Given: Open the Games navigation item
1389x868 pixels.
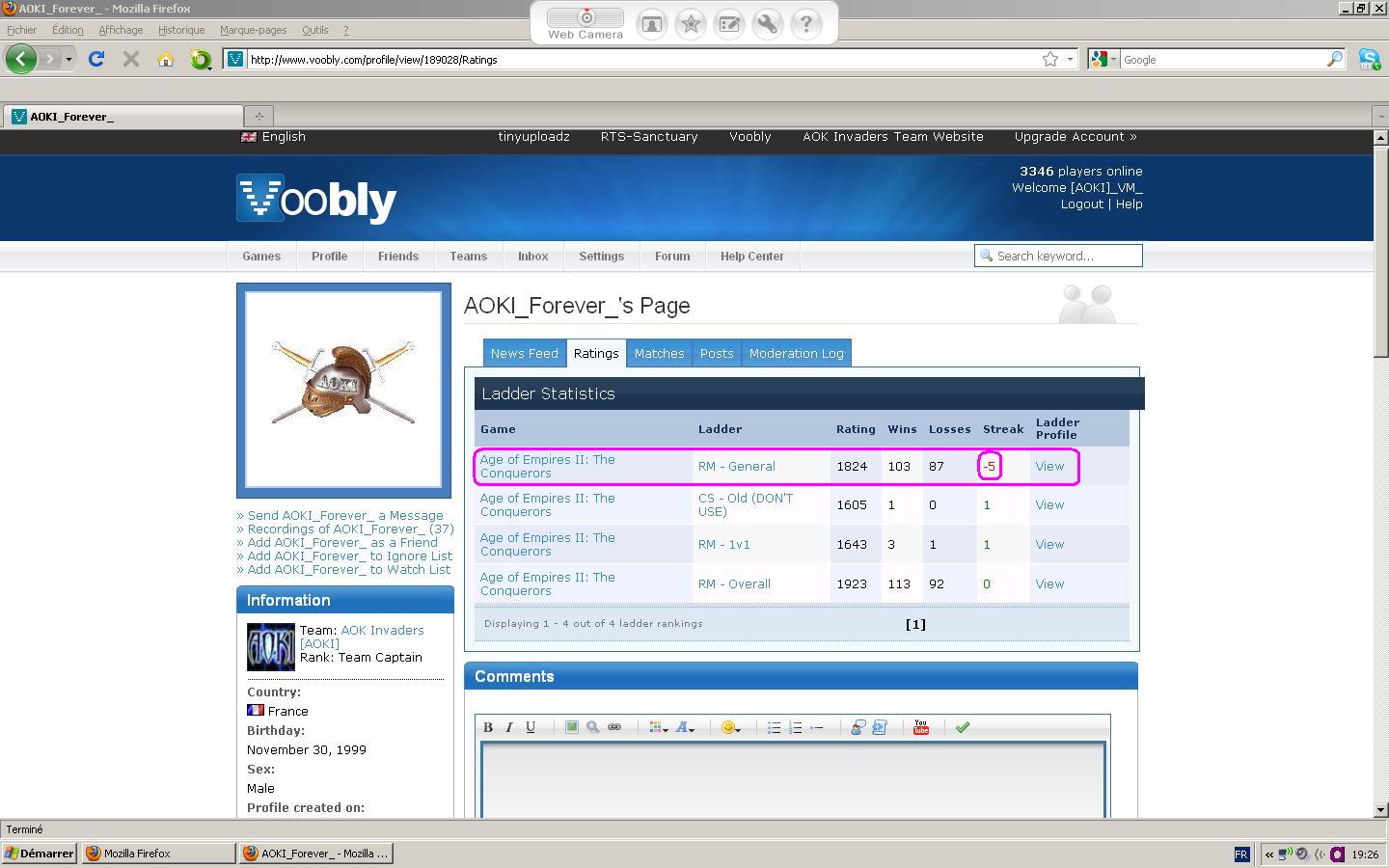Looking at the screenshot, I should tap(261, 256).
